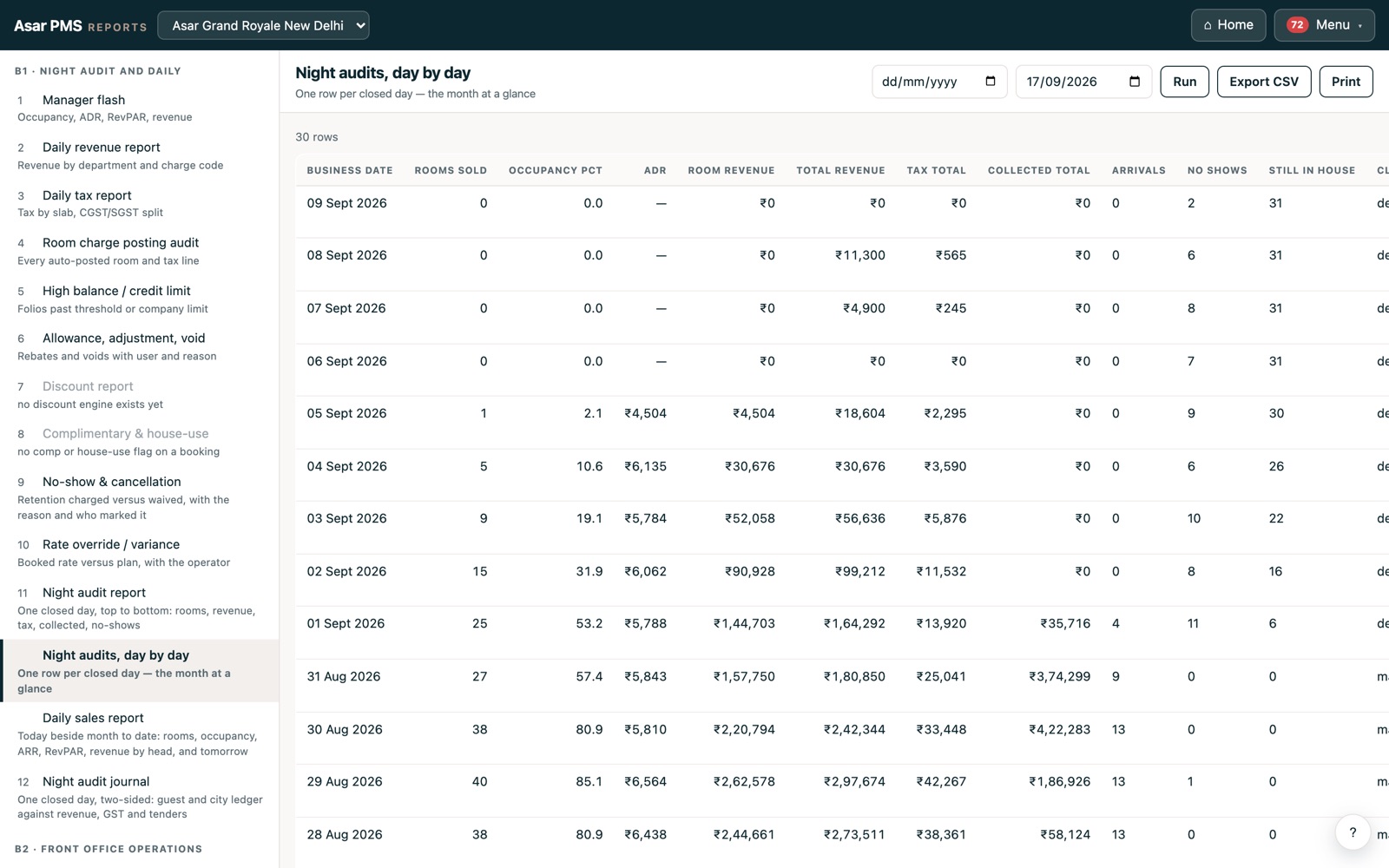
Task: Click the ADR value ₹6,564
Action: pyautogui.click(x=645, y=781)
